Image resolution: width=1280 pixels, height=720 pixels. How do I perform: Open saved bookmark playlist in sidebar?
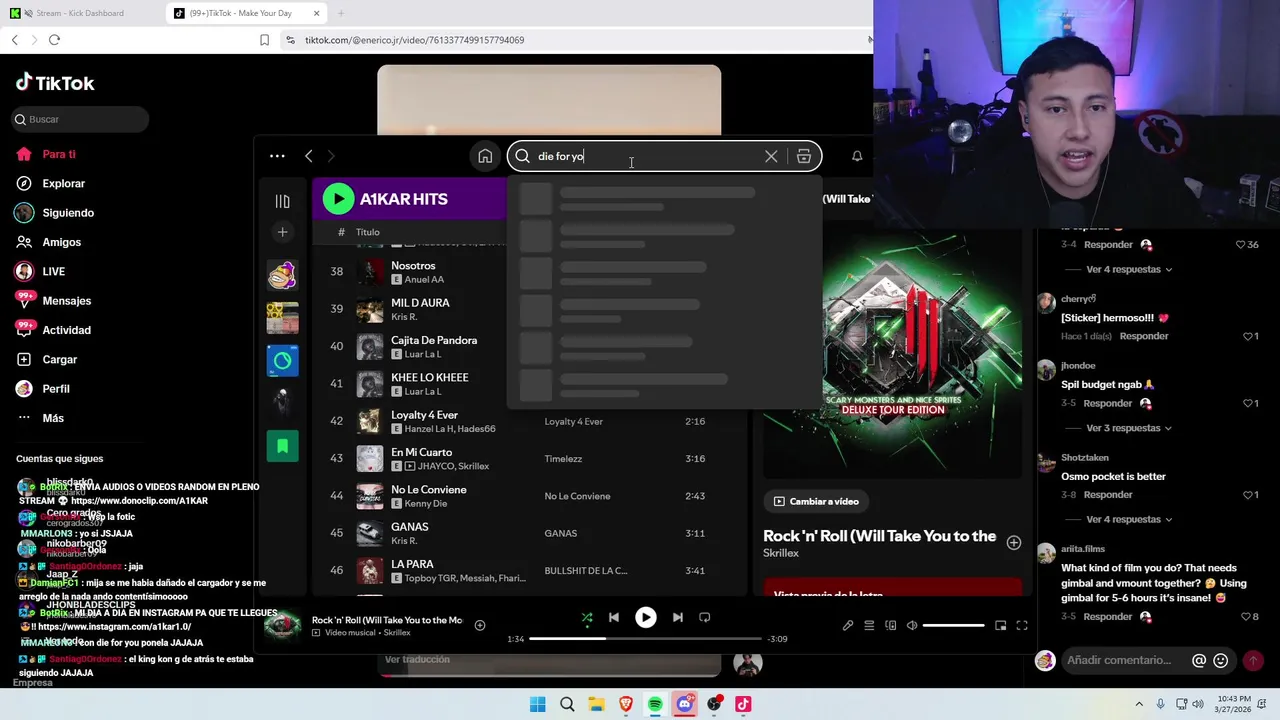(282, 446)
